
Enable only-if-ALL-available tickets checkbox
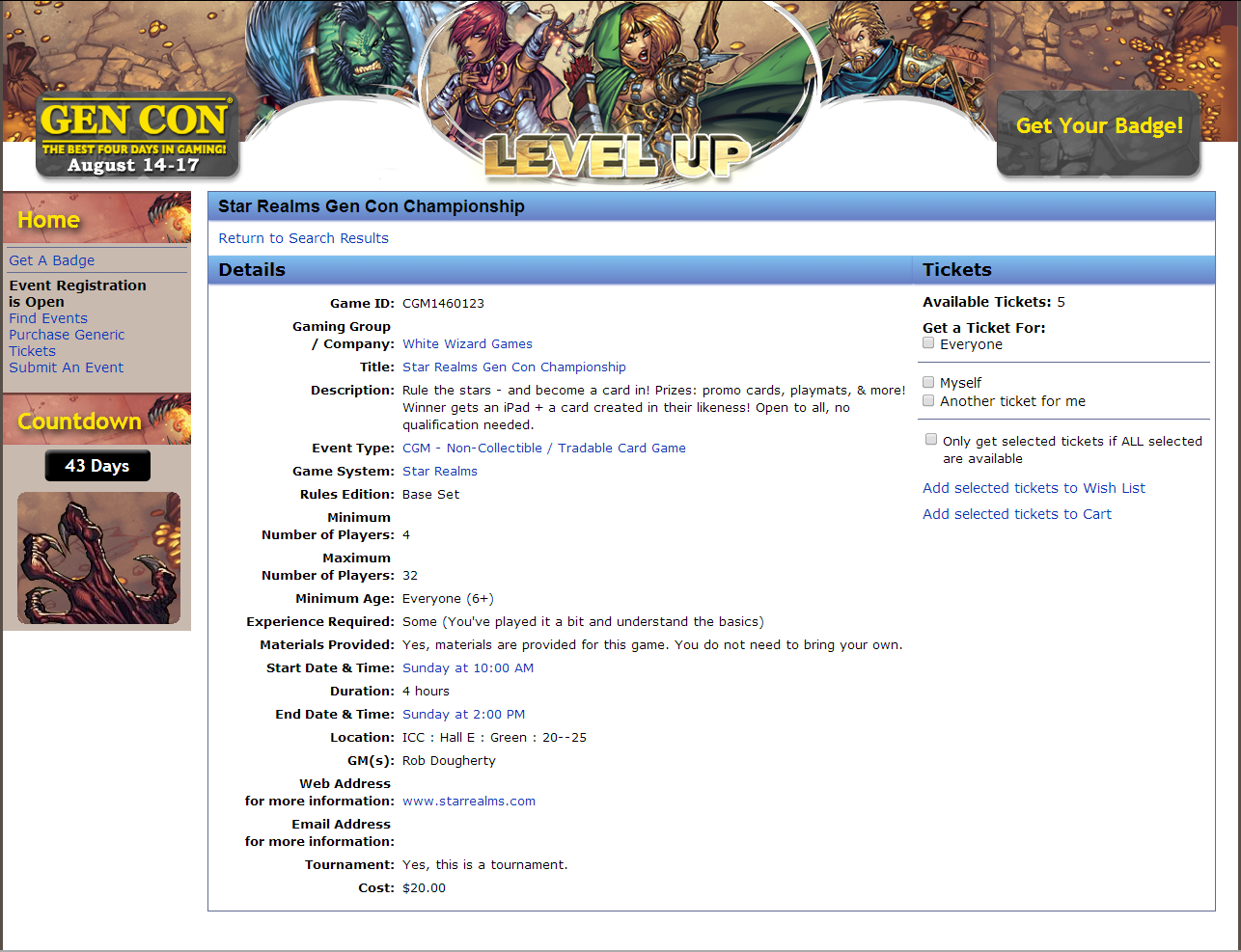pos(931,440)
